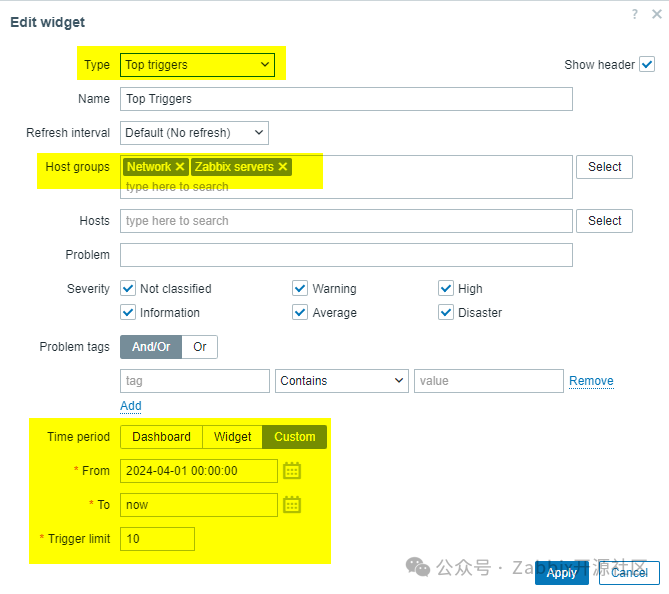Image resolution: width=669 pixels, height=594 pixels.
Task: Close the Edit widget dialog
Action: tap(657, 15)
